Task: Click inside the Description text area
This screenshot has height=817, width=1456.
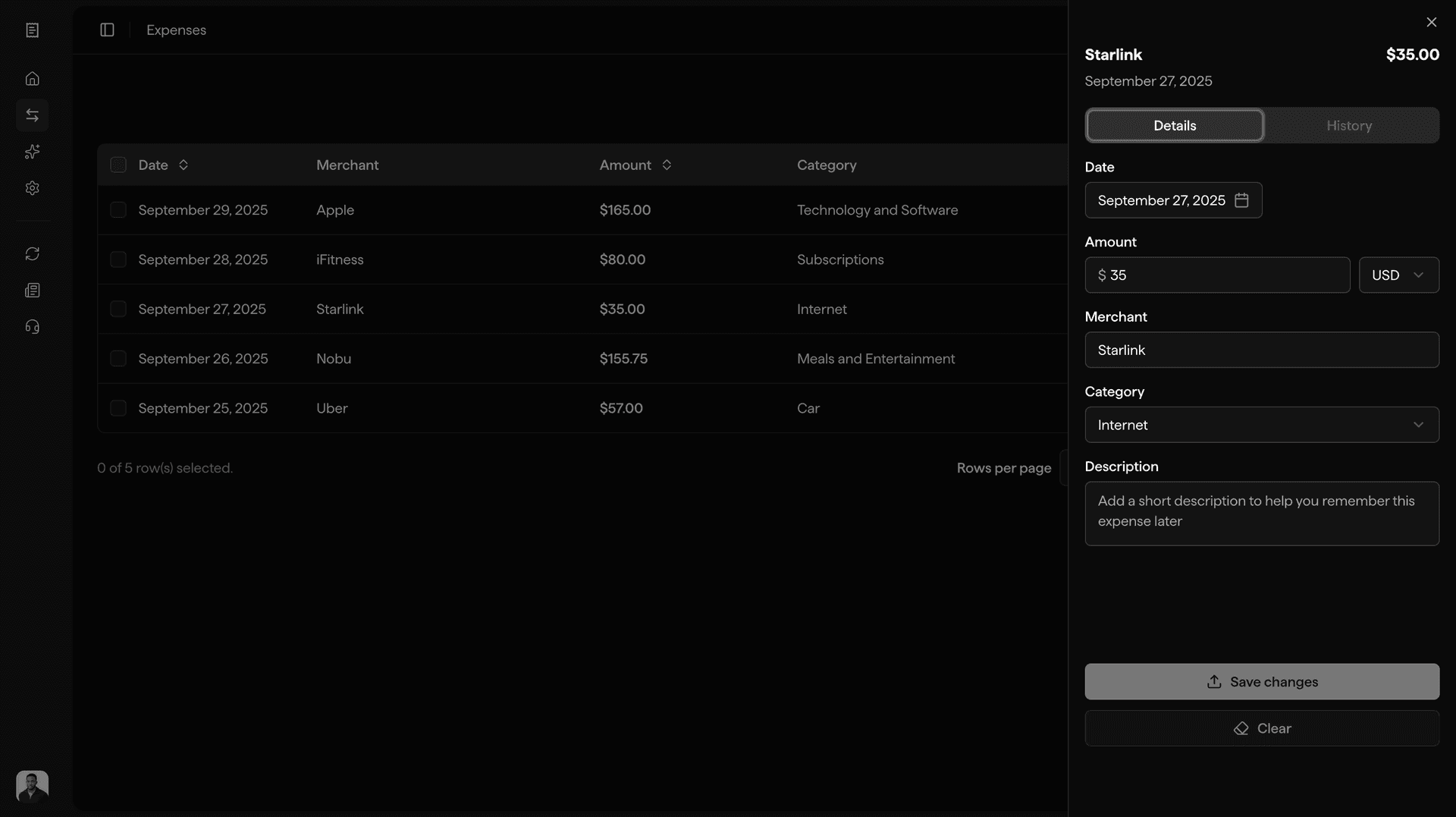Action: click(1261, 514)
